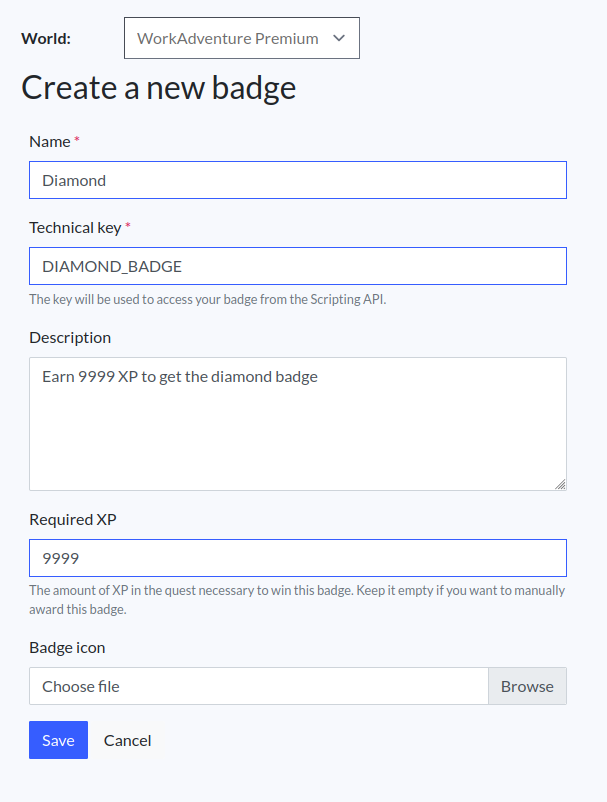Click the Description textarea resize handle

(x=560, y=484)
